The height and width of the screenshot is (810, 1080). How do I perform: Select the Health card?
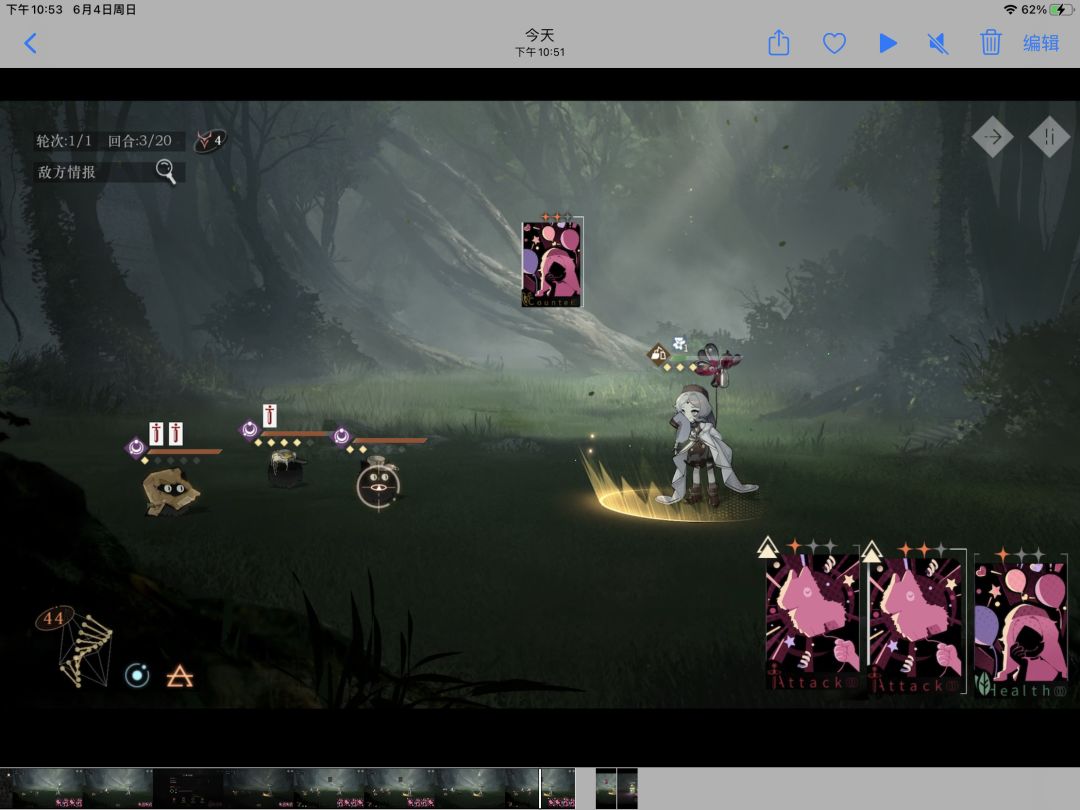pos(1021,625)
